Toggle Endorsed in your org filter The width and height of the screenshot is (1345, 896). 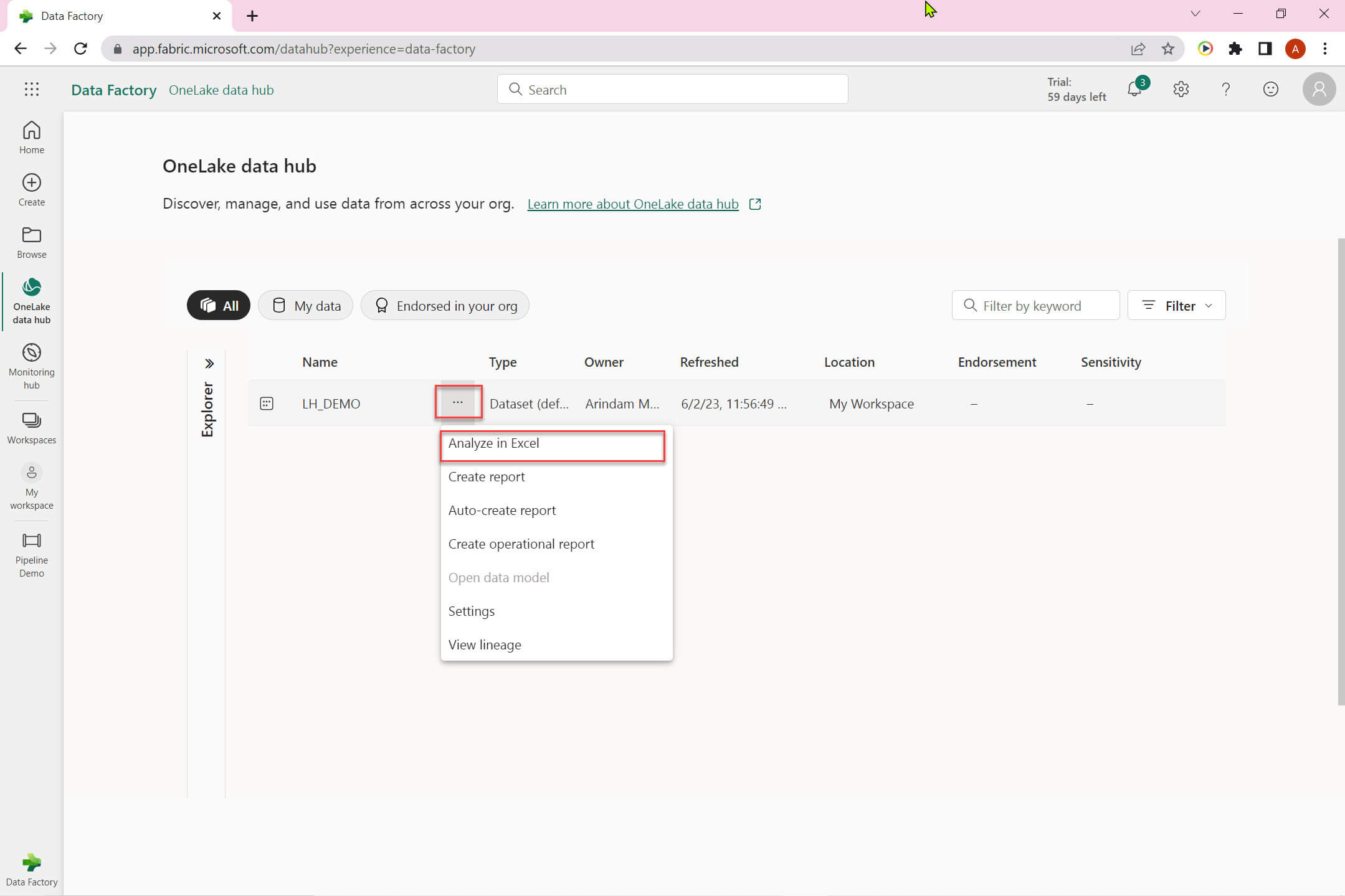(445, 305)
